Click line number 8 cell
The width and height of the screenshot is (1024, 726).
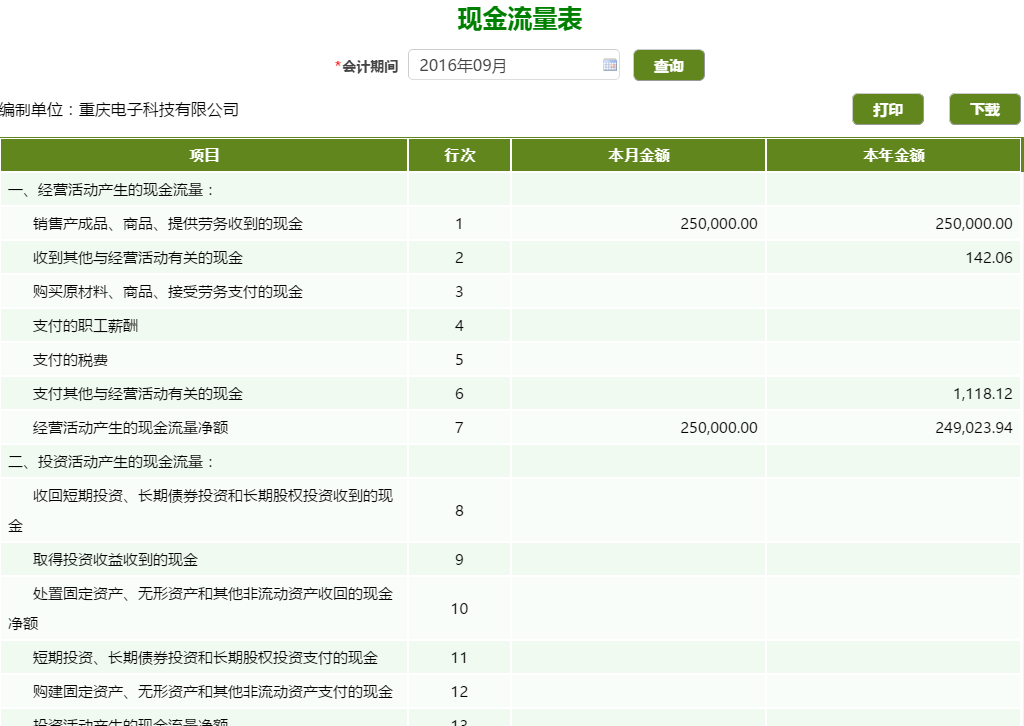pos(459,511)
